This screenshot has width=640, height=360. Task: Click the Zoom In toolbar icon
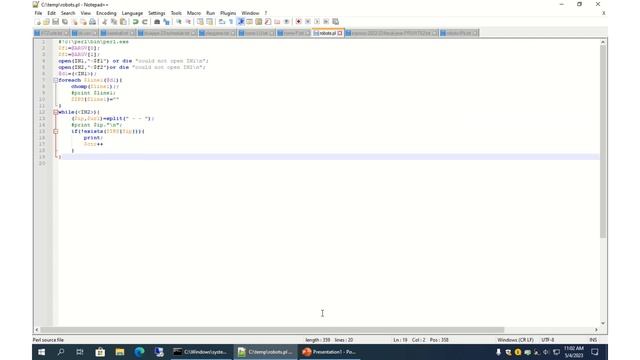(x=179, y=22)
